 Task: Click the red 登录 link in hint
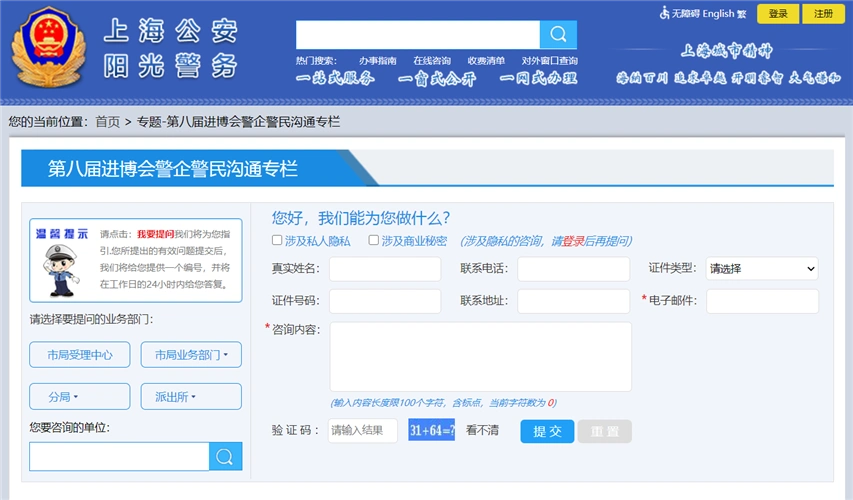pos(573,241)
